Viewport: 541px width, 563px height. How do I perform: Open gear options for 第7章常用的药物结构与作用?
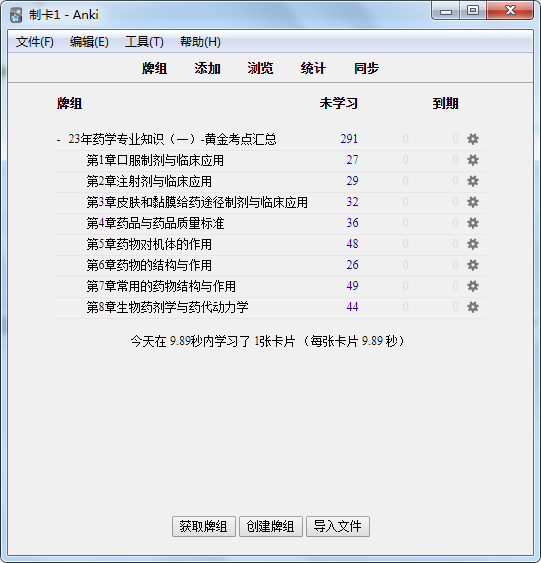tap(473, 286)
